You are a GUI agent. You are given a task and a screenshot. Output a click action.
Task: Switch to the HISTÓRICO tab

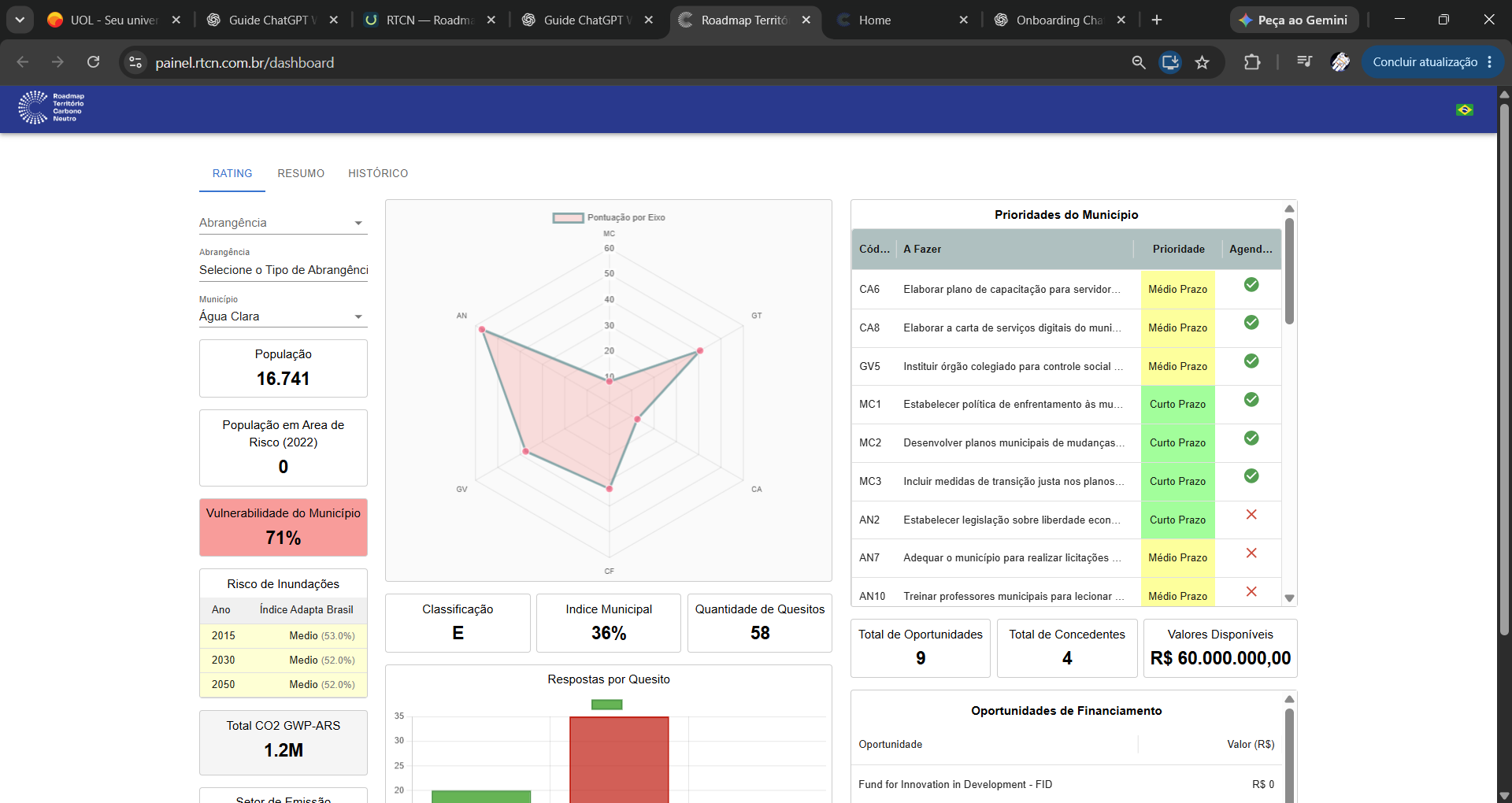pos(378,173)
